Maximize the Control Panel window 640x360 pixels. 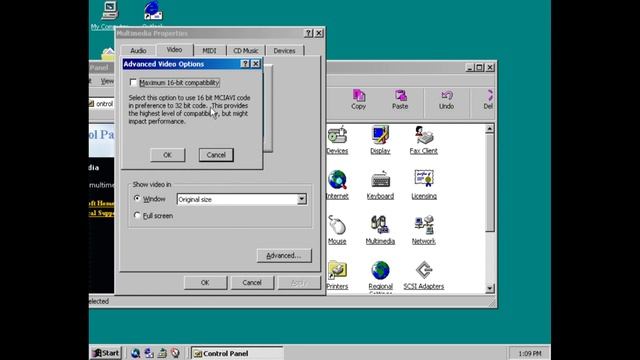[x=480, y=67]
